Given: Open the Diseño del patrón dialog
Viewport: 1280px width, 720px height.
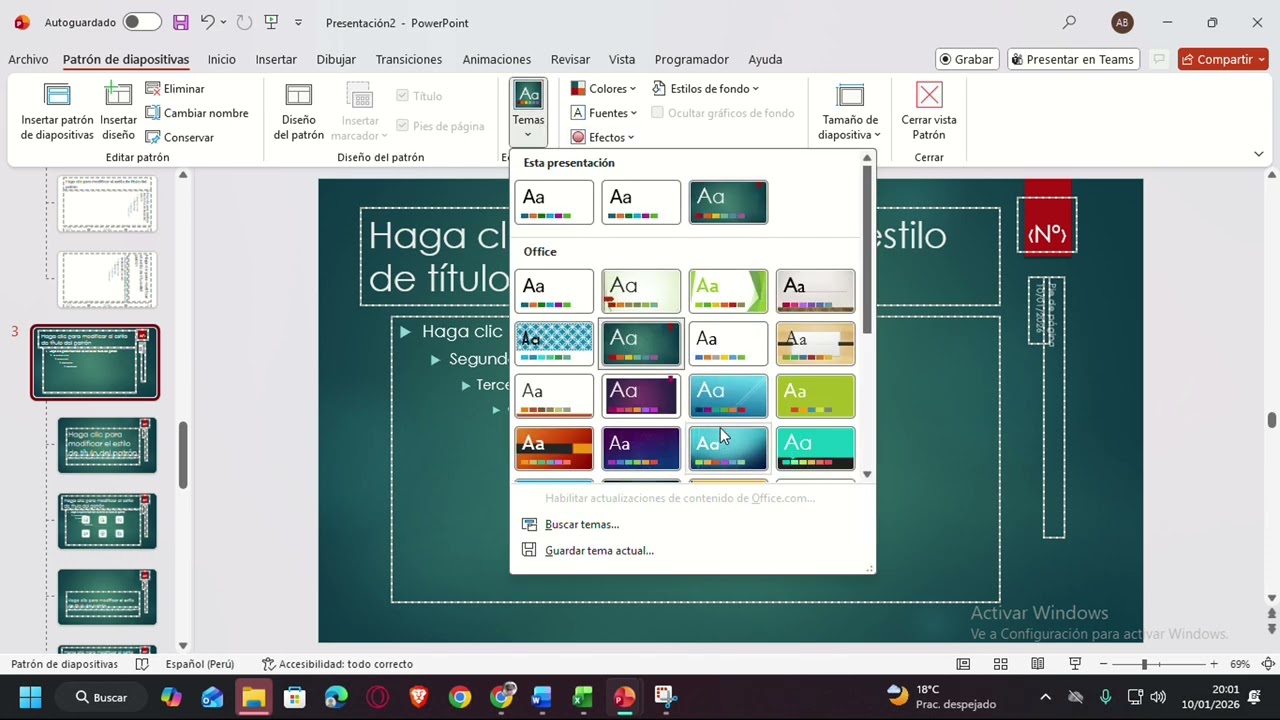Looking at the screenshot, I should [x=299, y=112].
